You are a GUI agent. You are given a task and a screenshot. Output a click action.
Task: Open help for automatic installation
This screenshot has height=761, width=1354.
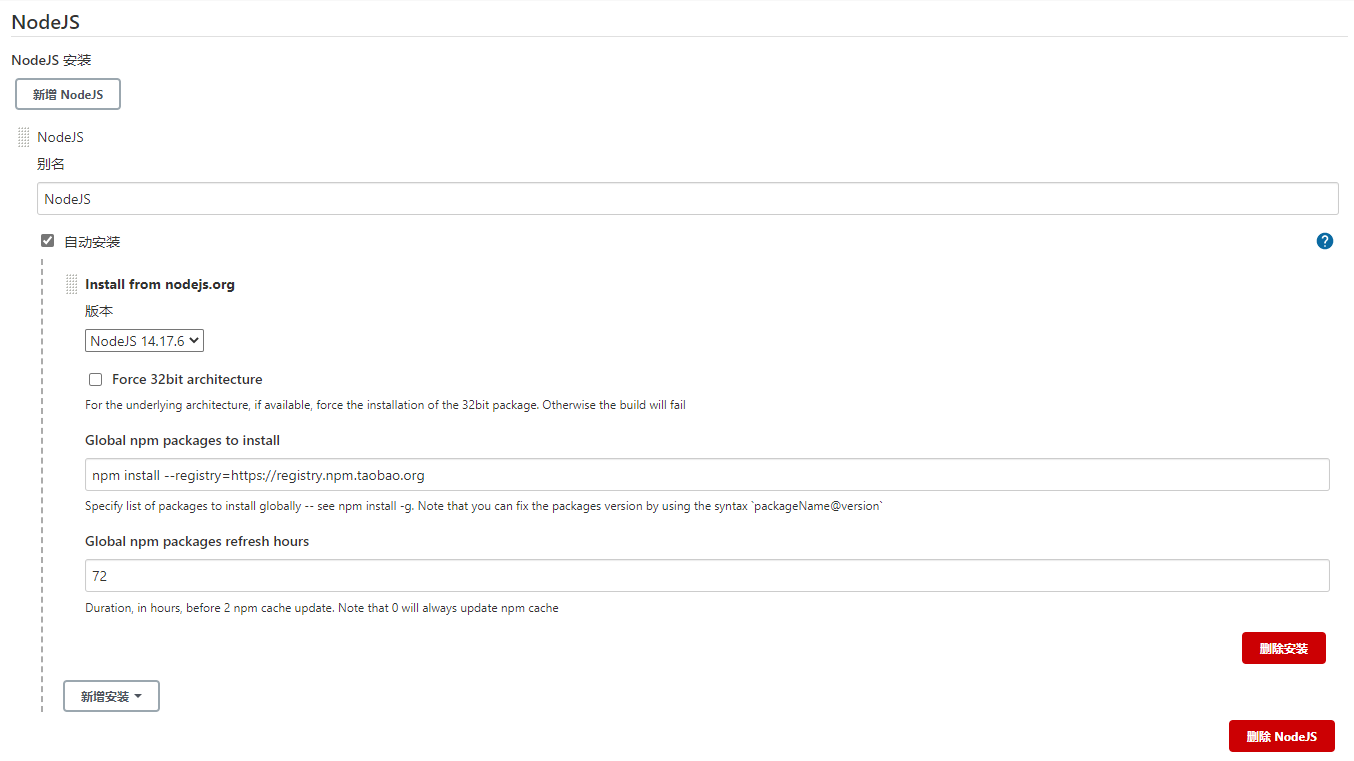[x=1325, y=241]
